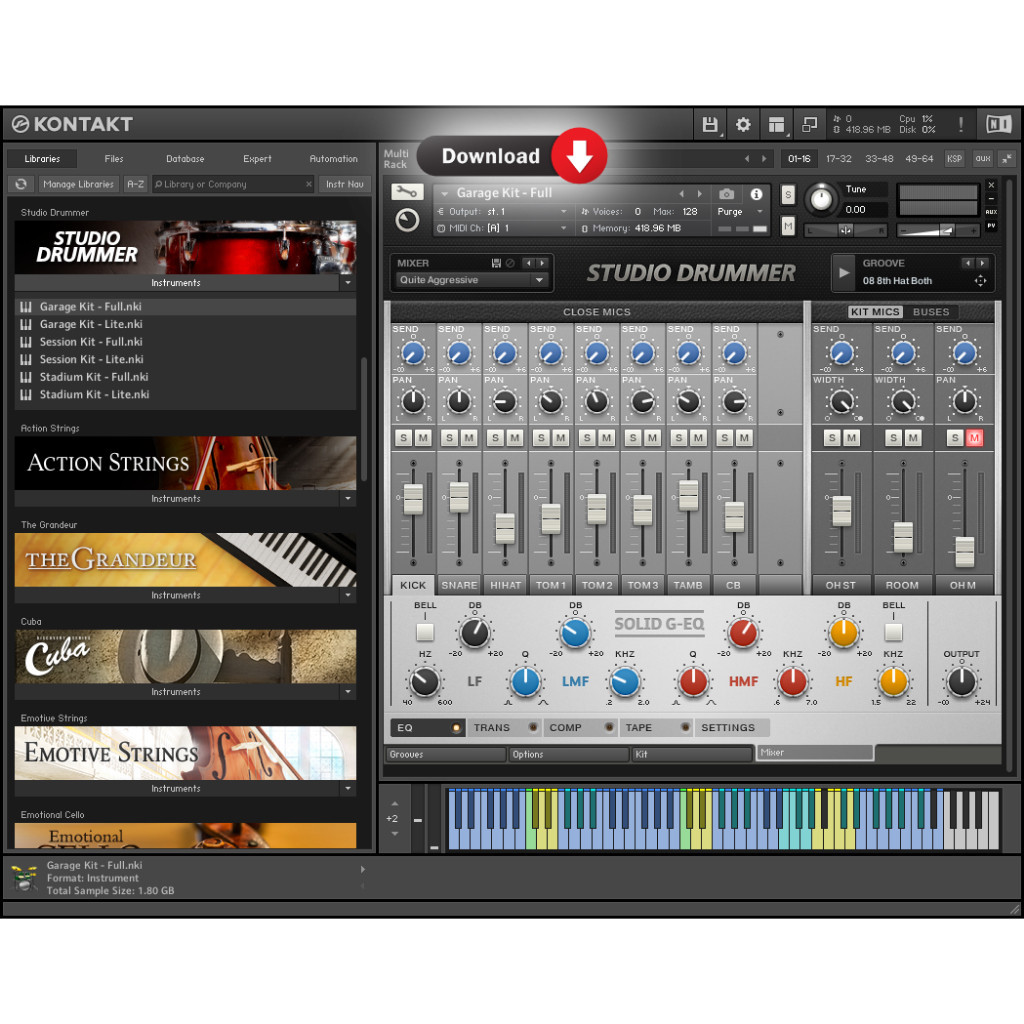
Task: Expand the Action Strings Instruments dropdown
Action: (348, 498)
